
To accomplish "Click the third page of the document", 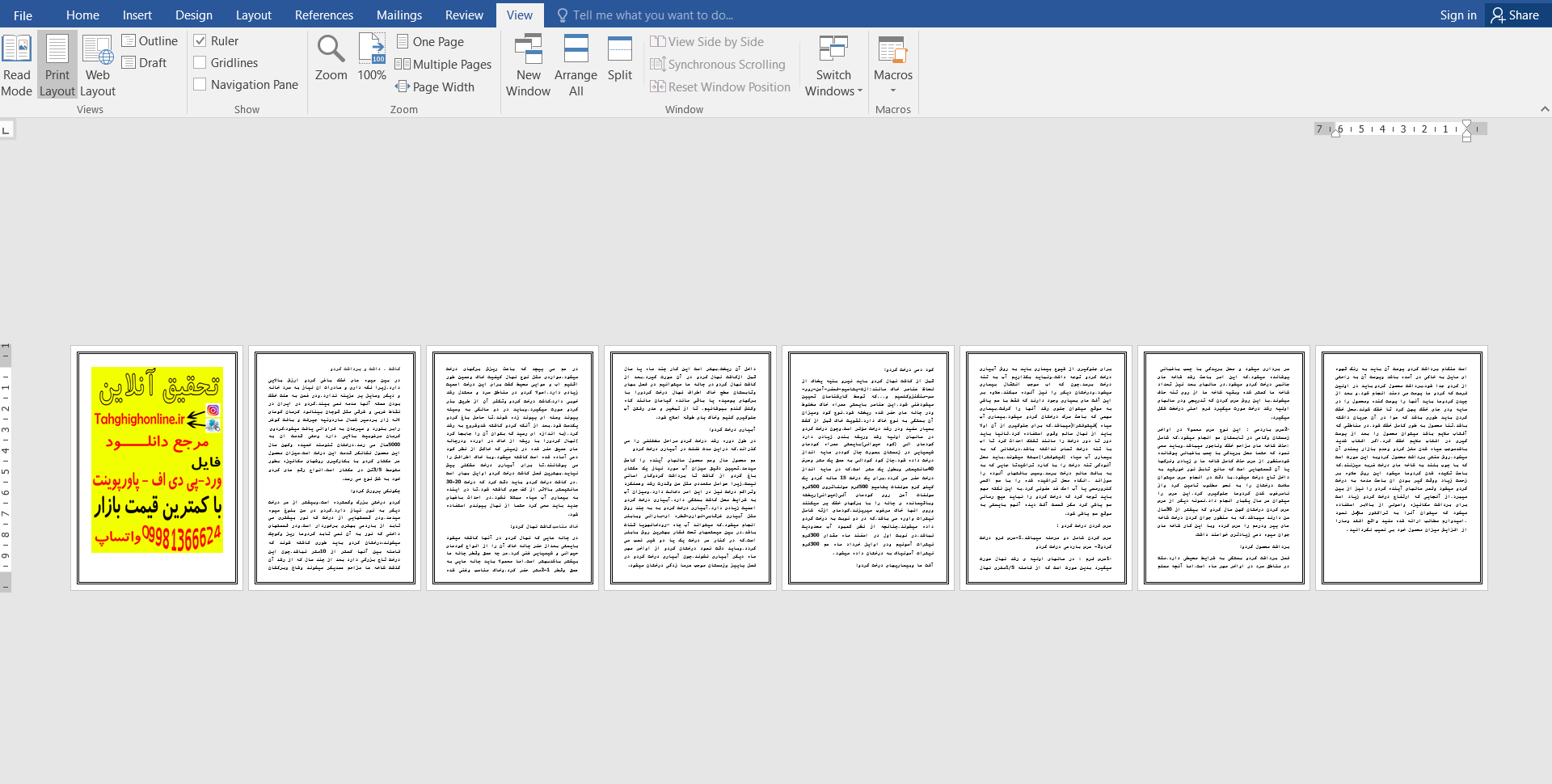I will point(512,468).
